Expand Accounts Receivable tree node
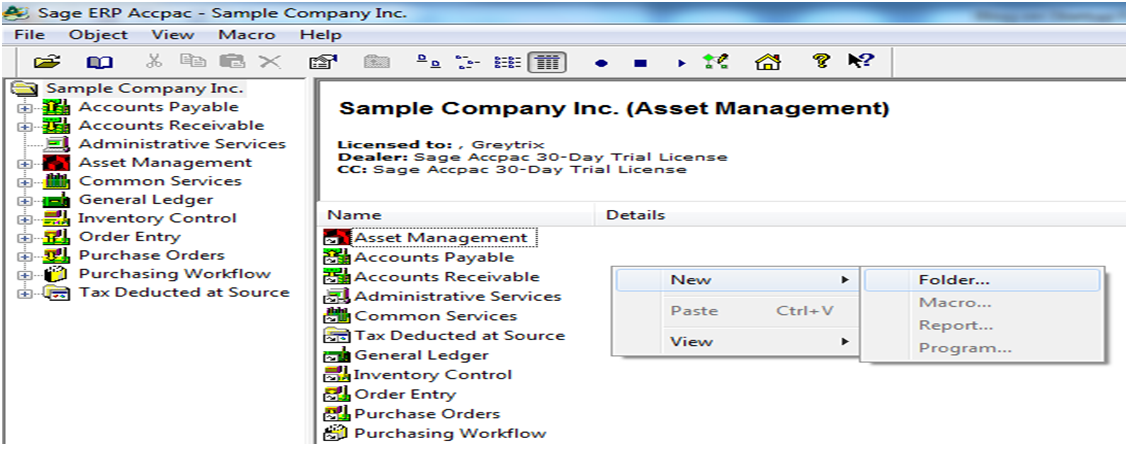This screenshot has width=1128, height=452. pos(26,127)
